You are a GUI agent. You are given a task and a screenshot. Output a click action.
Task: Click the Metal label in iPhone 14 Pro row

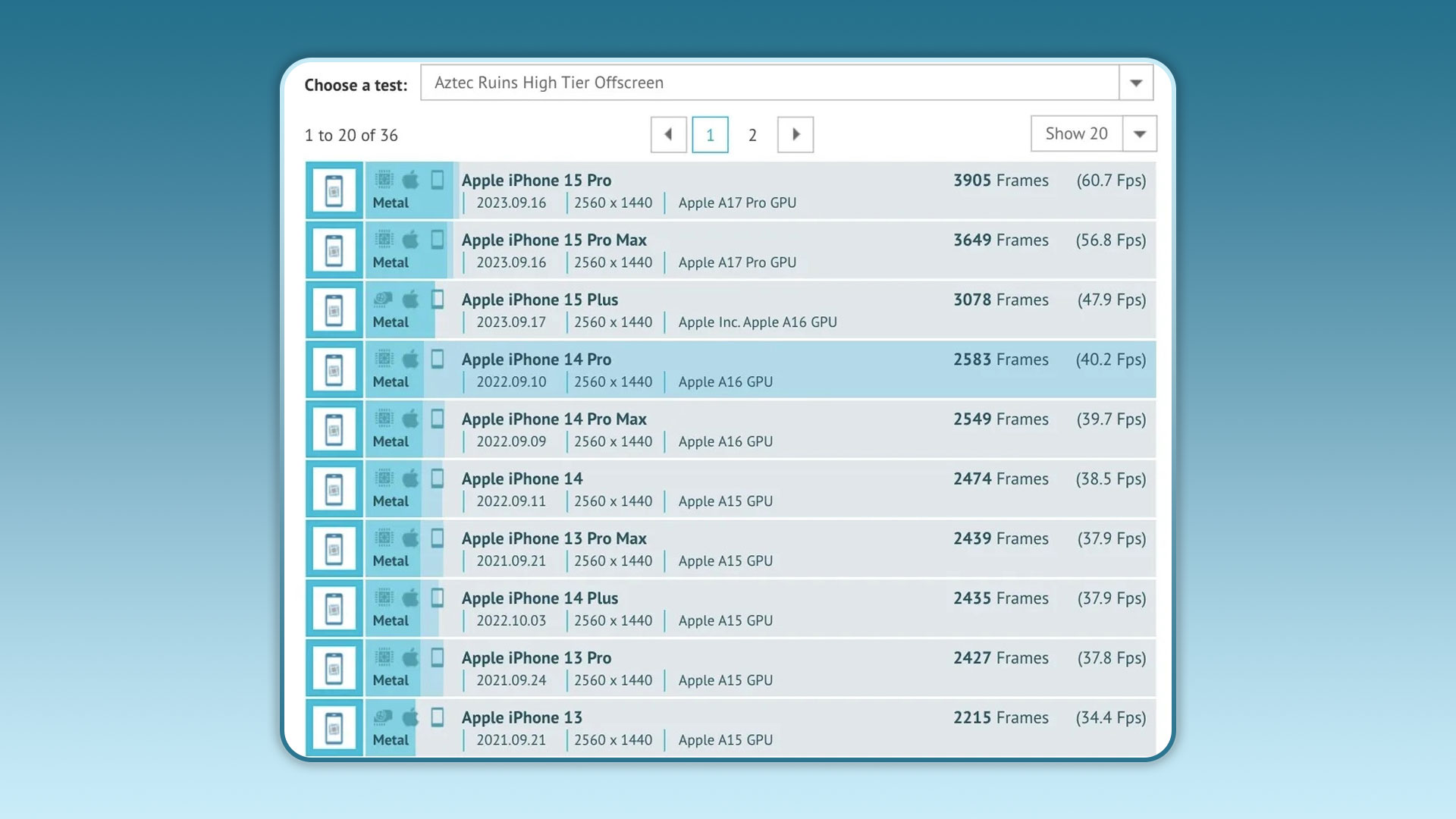pos(391,382)
